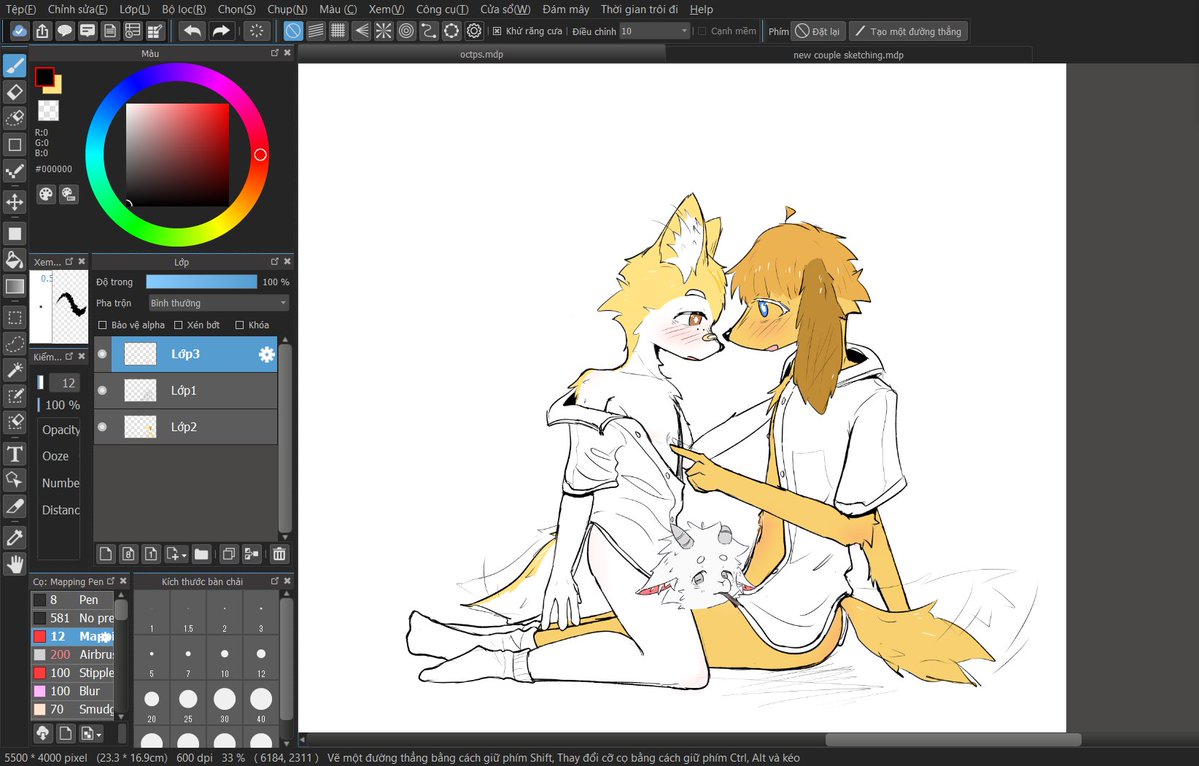Download cloud brush icon in brush panel

point(43,733)
